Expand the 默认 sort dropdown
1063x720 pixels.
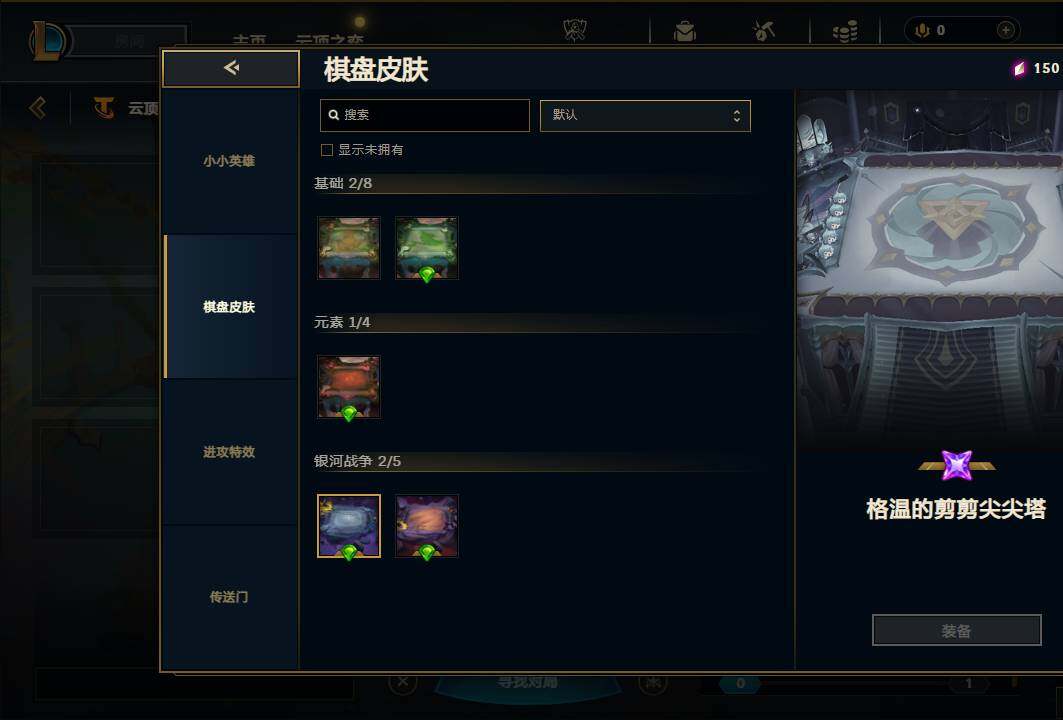coord(645,115)
